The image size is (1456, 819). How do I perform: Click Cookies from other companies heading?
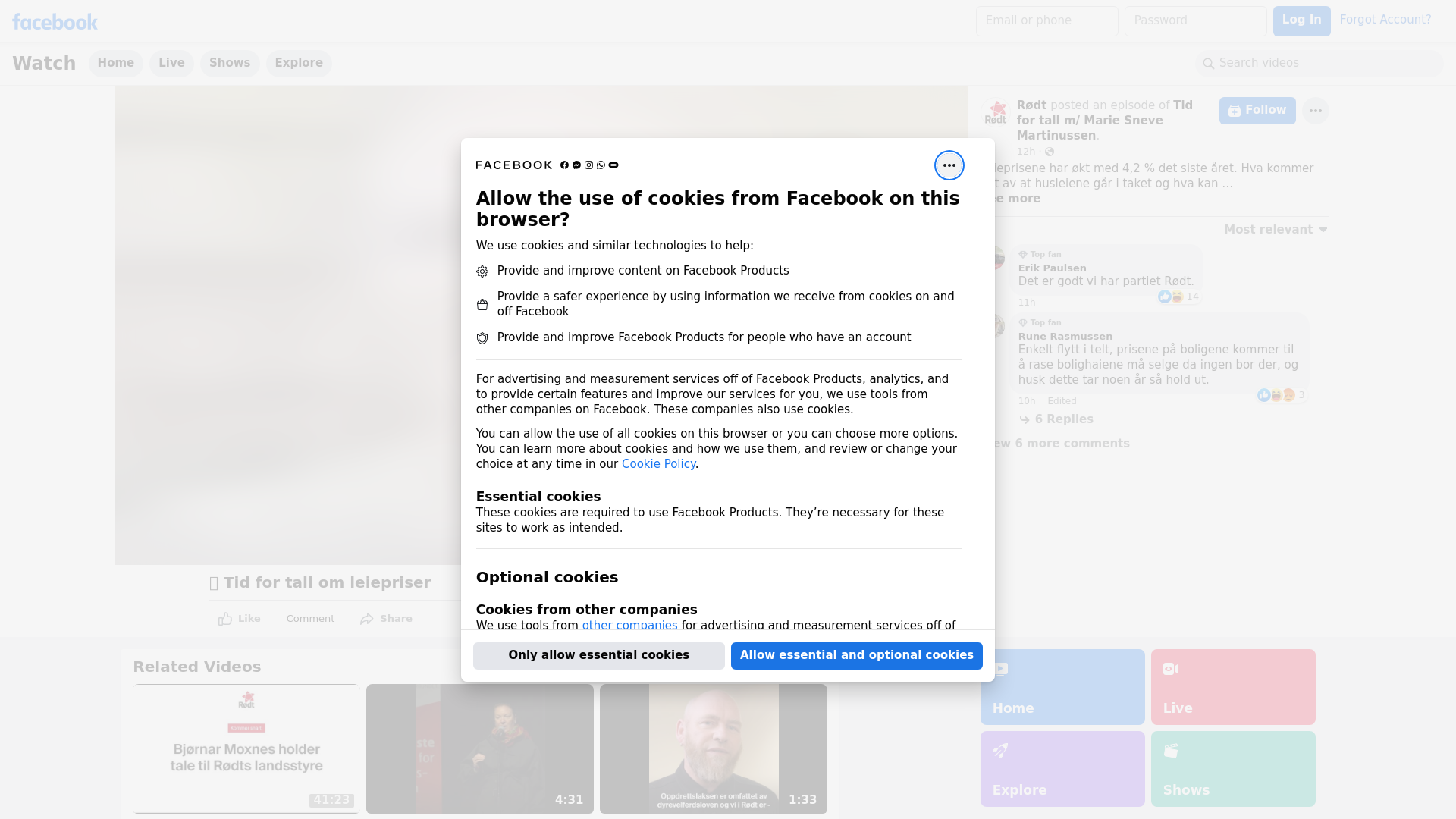(586, 610)
